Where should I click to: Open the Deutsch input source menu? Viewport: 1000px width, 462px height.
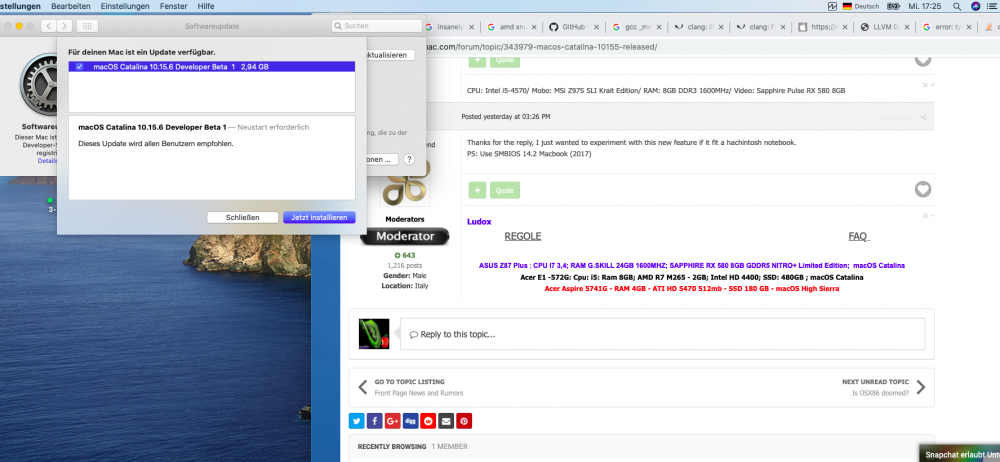(860, 6)
